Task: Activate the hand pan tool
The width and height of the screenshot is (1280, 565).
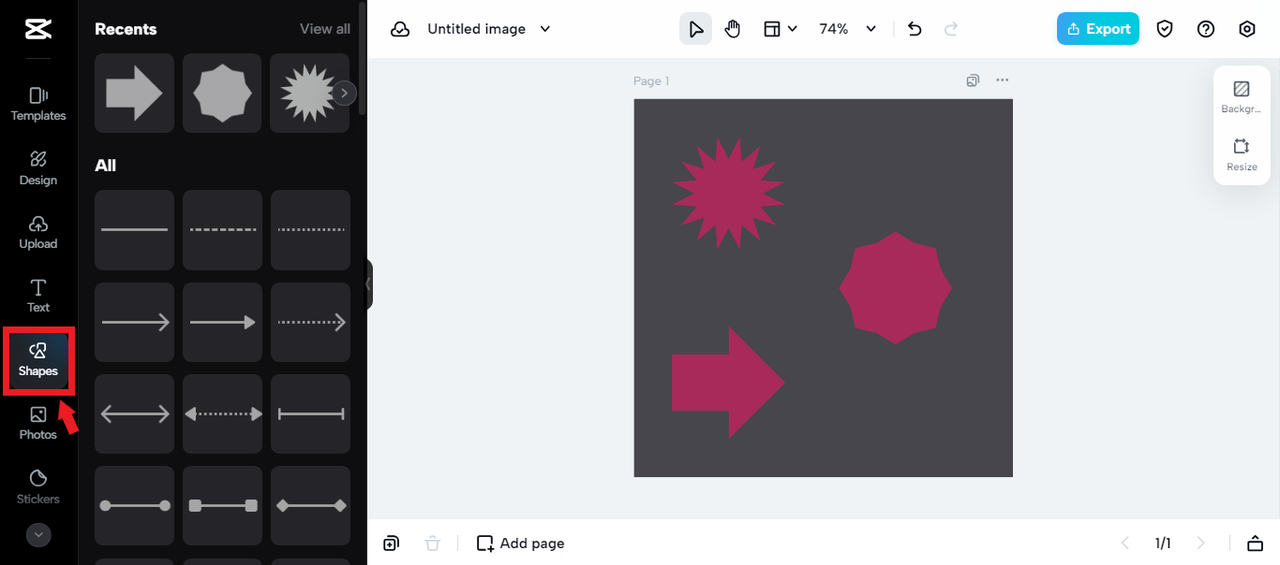Action: (x=733, y=29)
